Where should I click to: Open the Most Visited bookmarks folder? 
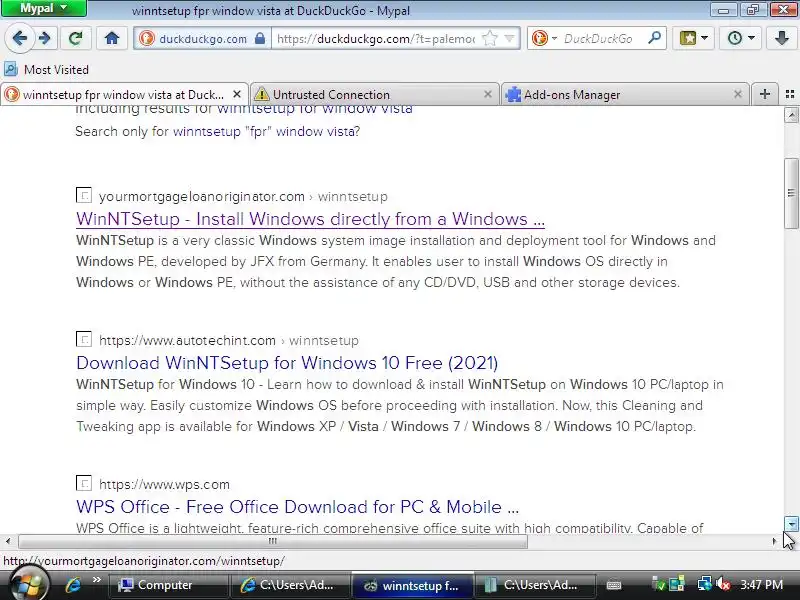[46, 69]
